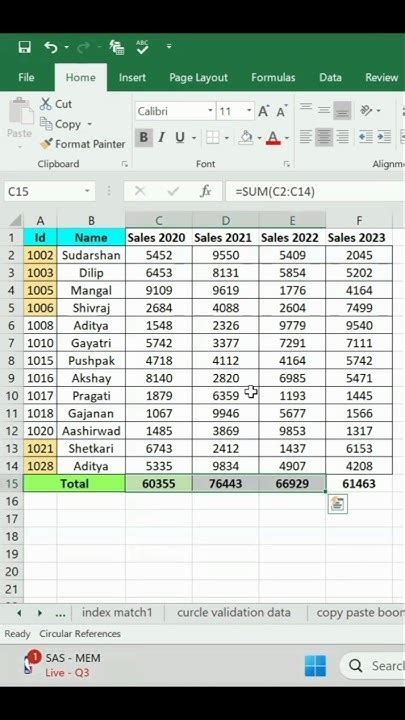Screen dimensions: 405x720
Task: Click Align Right icon
Action: click(x=342, y=137)
